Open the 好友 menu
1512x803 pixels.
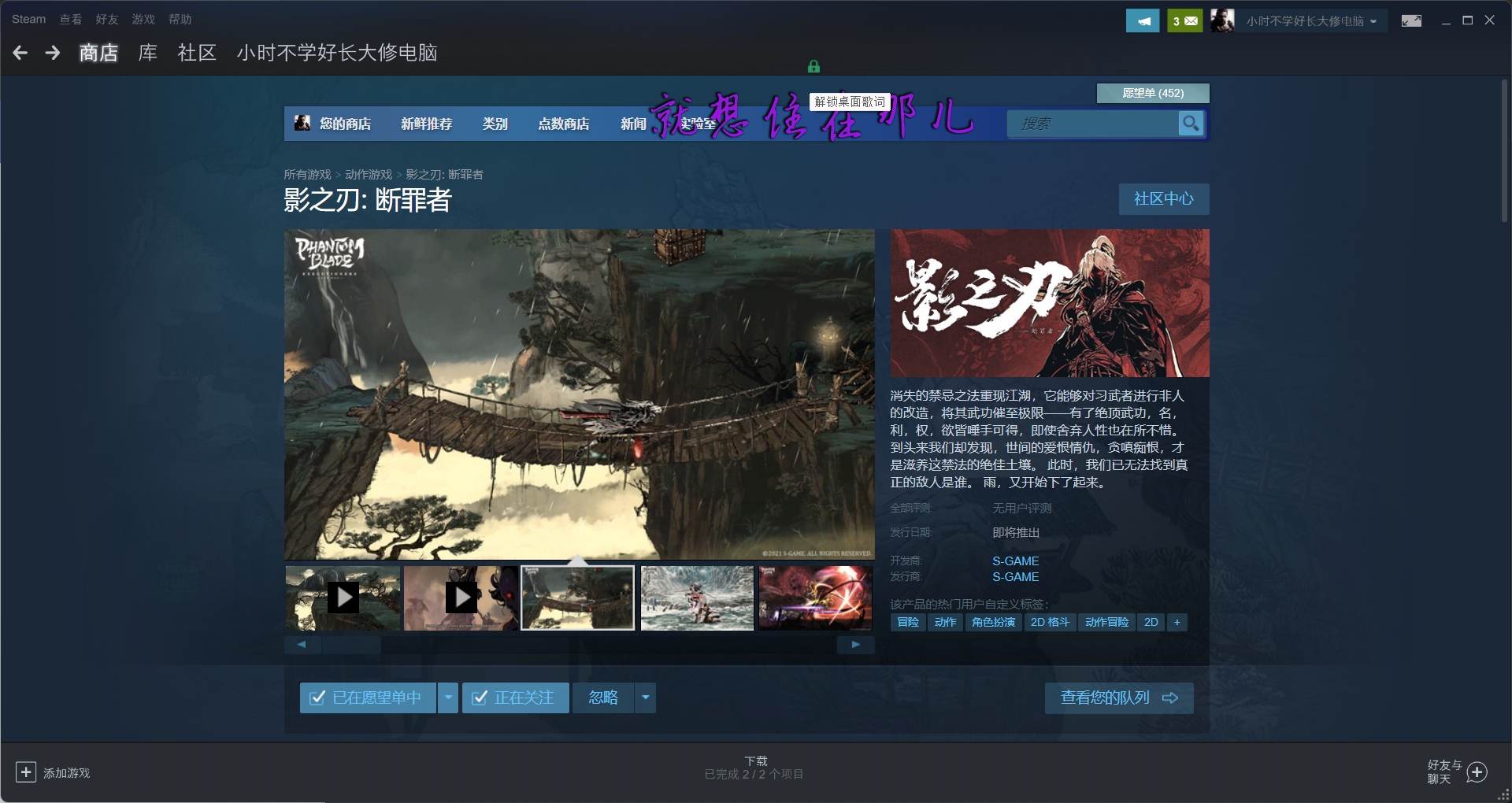coord(107,19)
